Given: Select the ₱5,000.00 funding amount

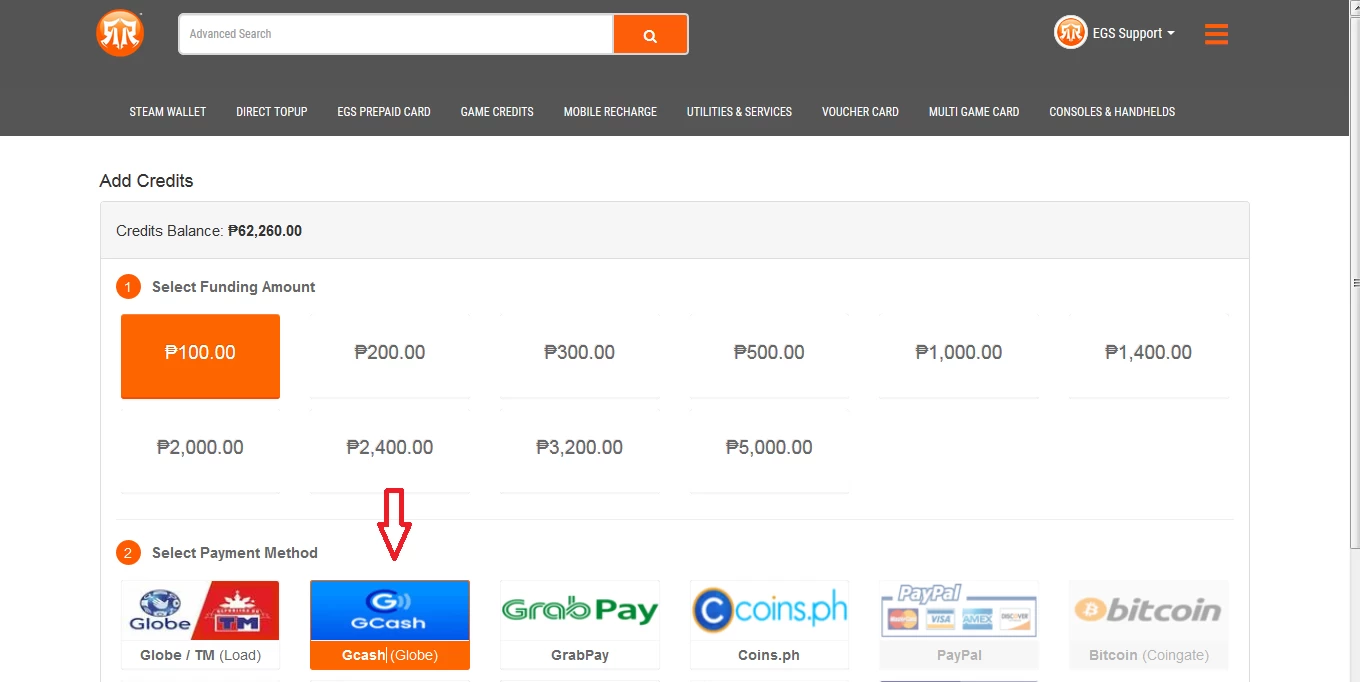Looking at the screenshot, I should tap(769, 451).
